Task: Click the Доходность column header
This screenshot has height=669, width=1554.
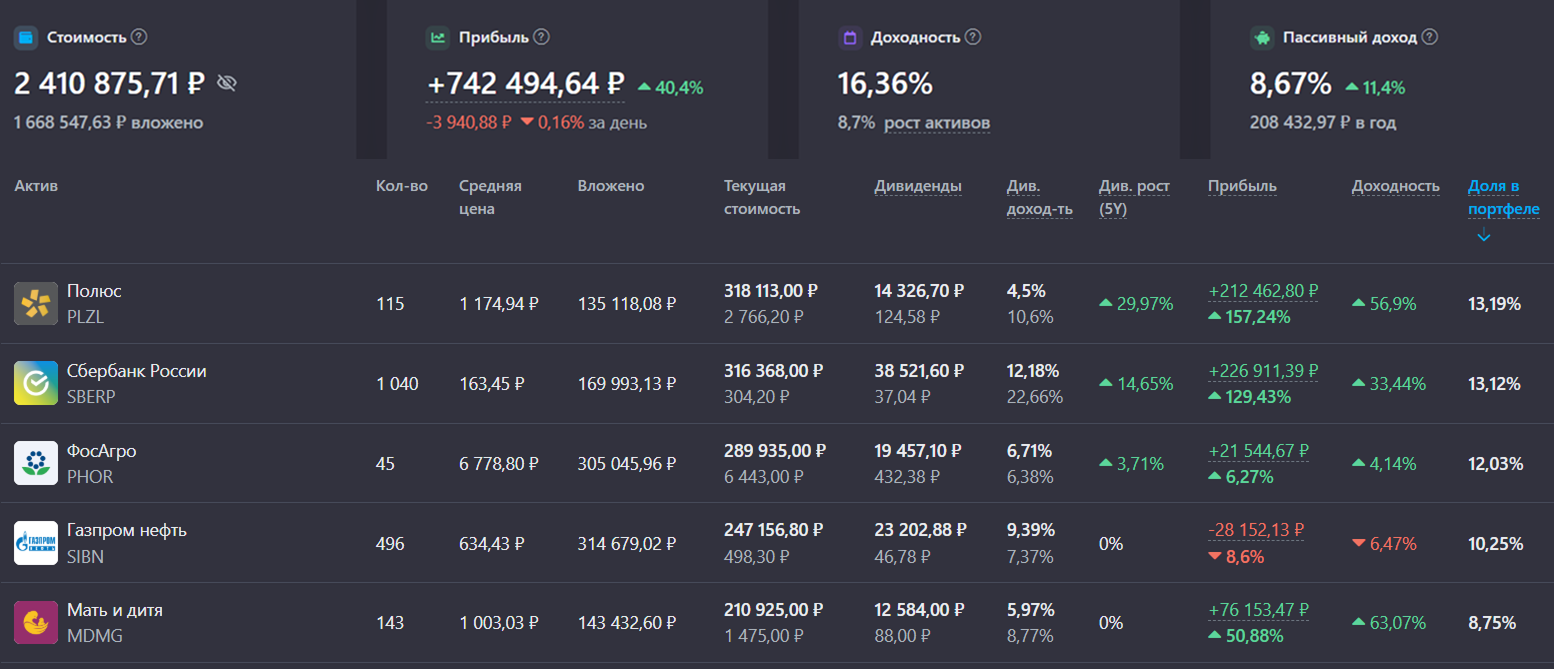Action: [x=1395, y=186]
